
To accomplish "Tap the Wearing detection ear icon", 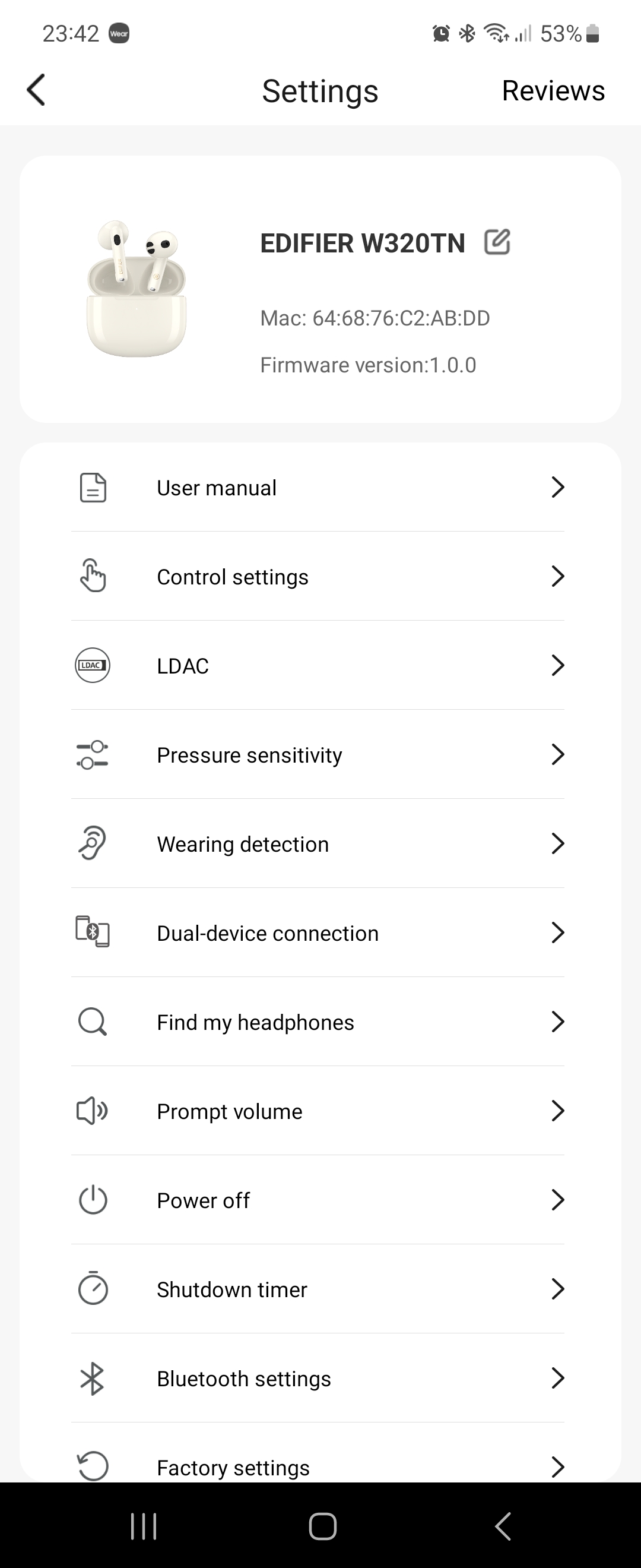I will click(x=93, y=843).
